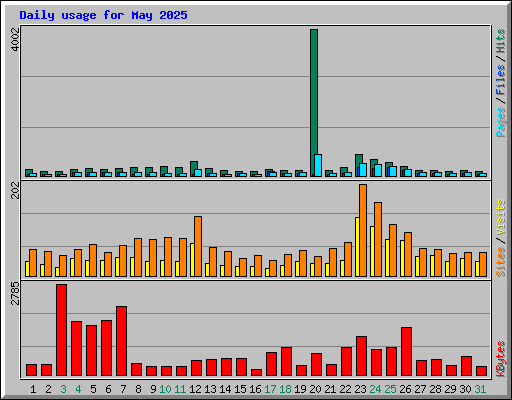Click the 'Hits' legend label
512x400 pixels.
(500, 41)
